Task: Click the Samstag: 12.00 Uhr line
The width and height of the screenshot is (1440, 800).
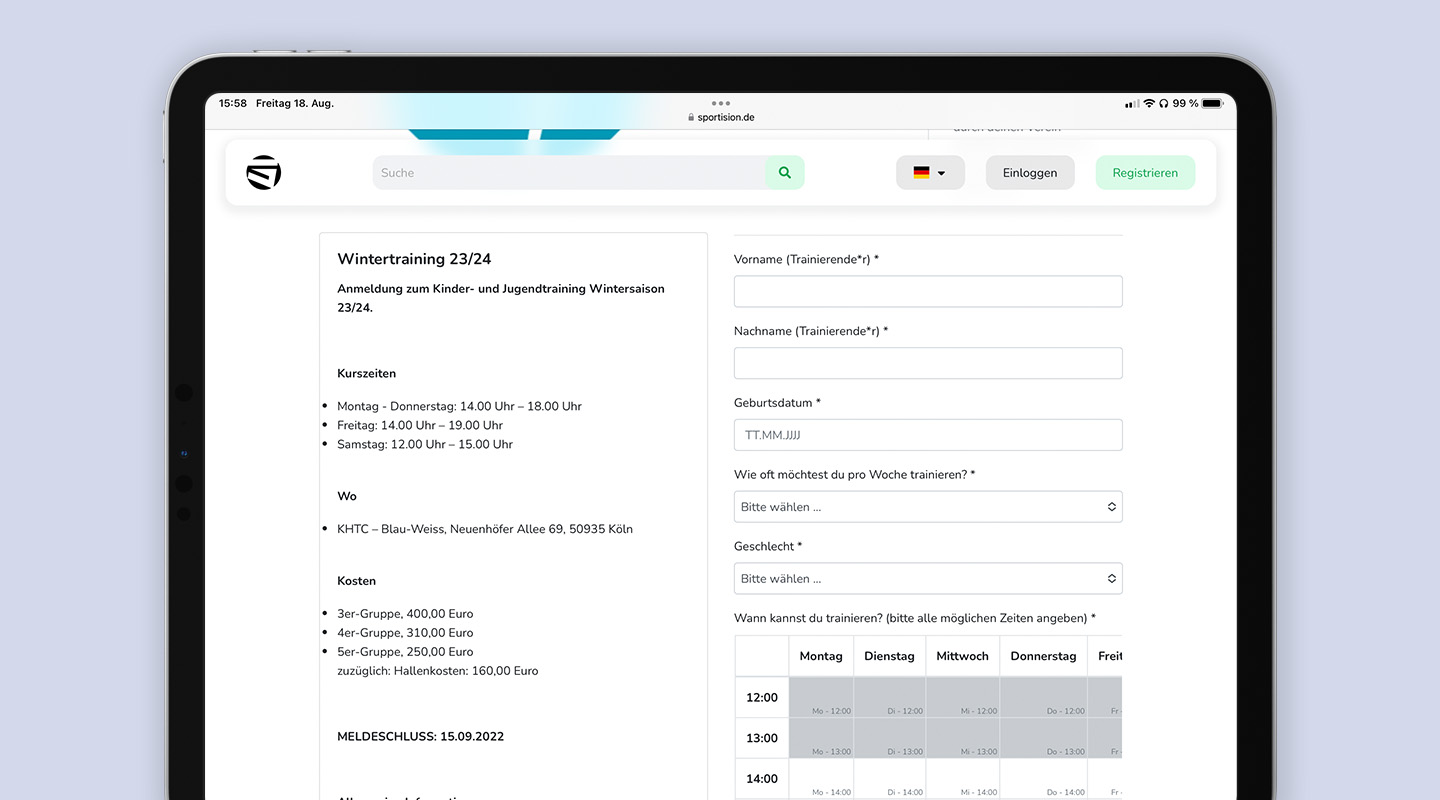Action: coord(425,444)
